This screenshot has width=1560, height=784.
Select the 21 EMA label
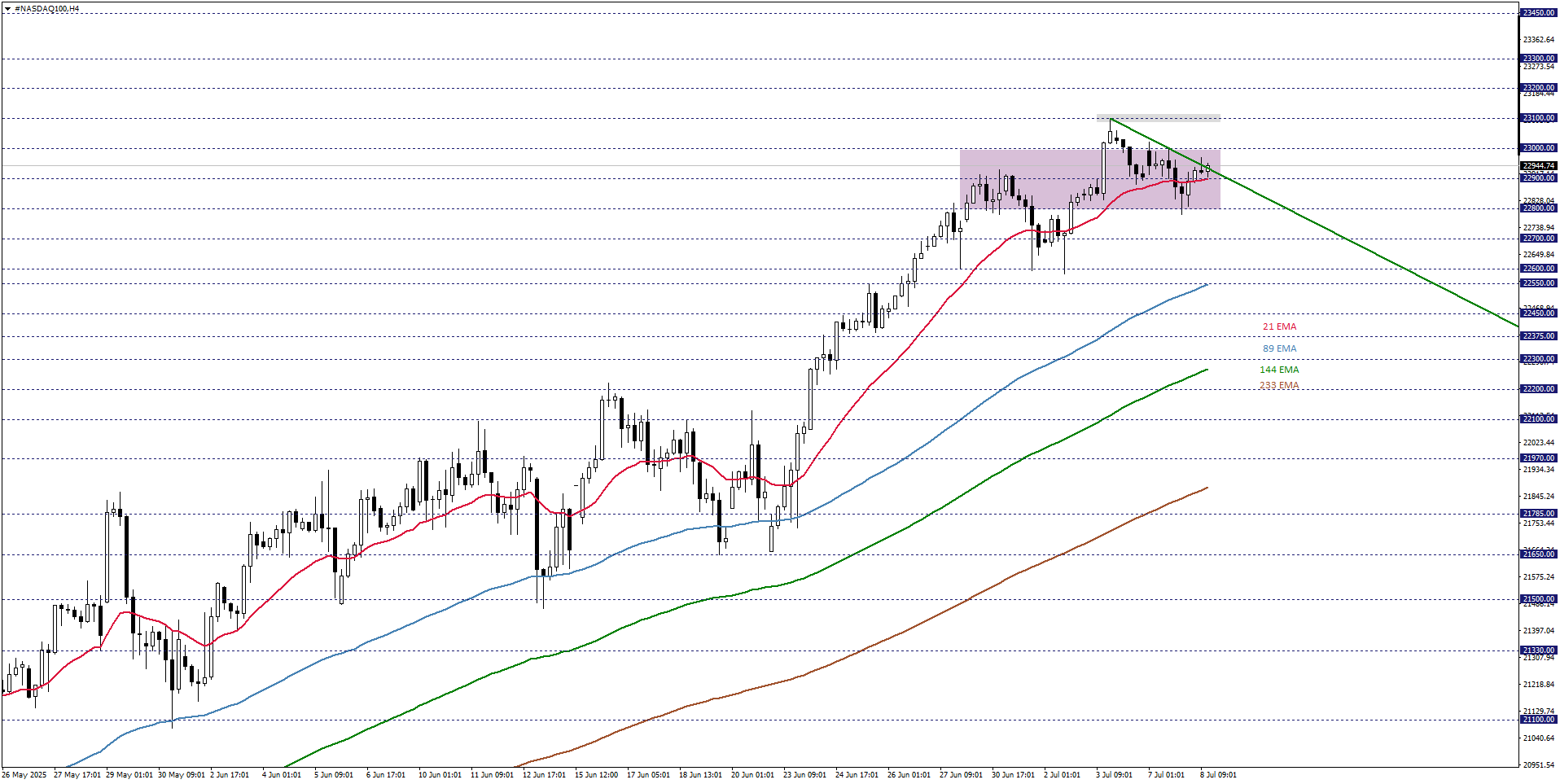[x=1279, y=326]
